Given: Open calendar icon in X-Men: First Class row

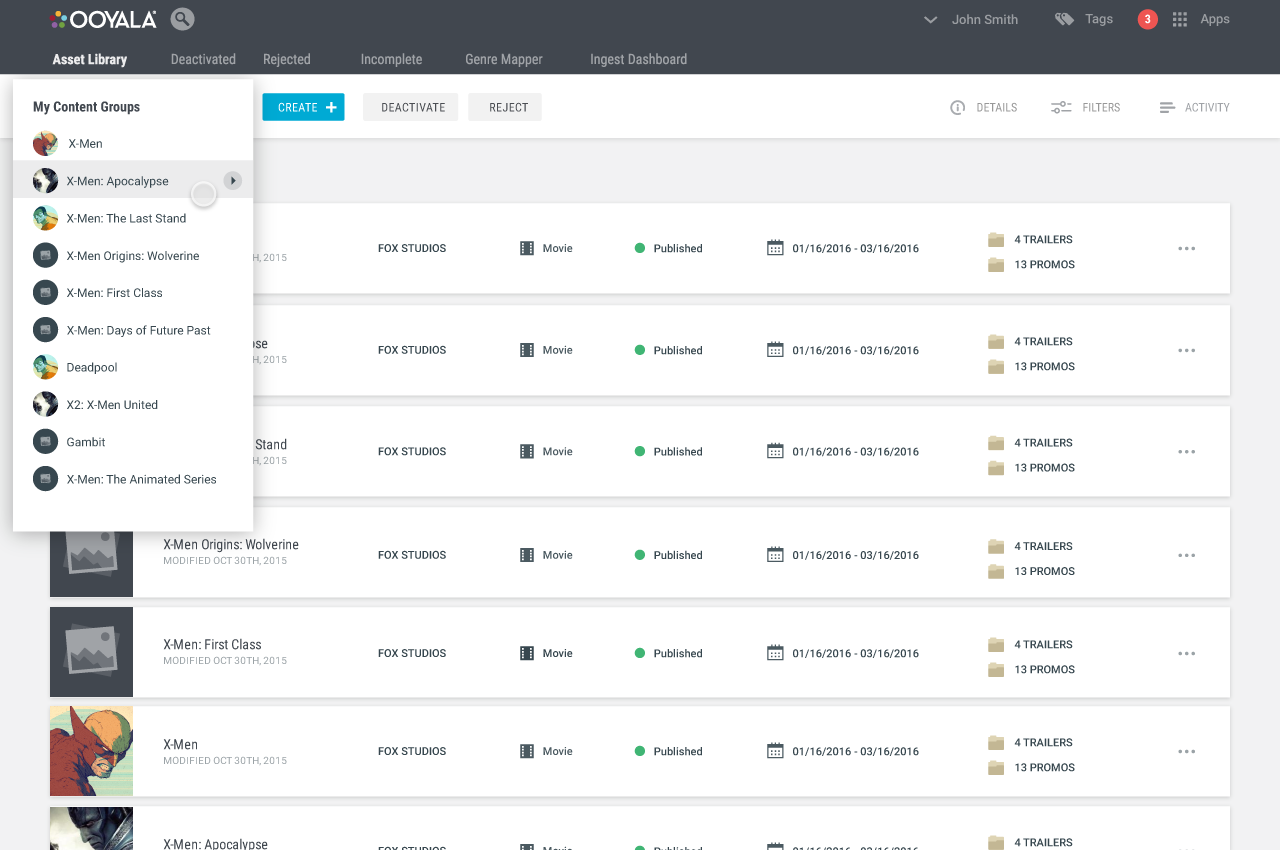Looking at the screenshot, I should point(775,652).
